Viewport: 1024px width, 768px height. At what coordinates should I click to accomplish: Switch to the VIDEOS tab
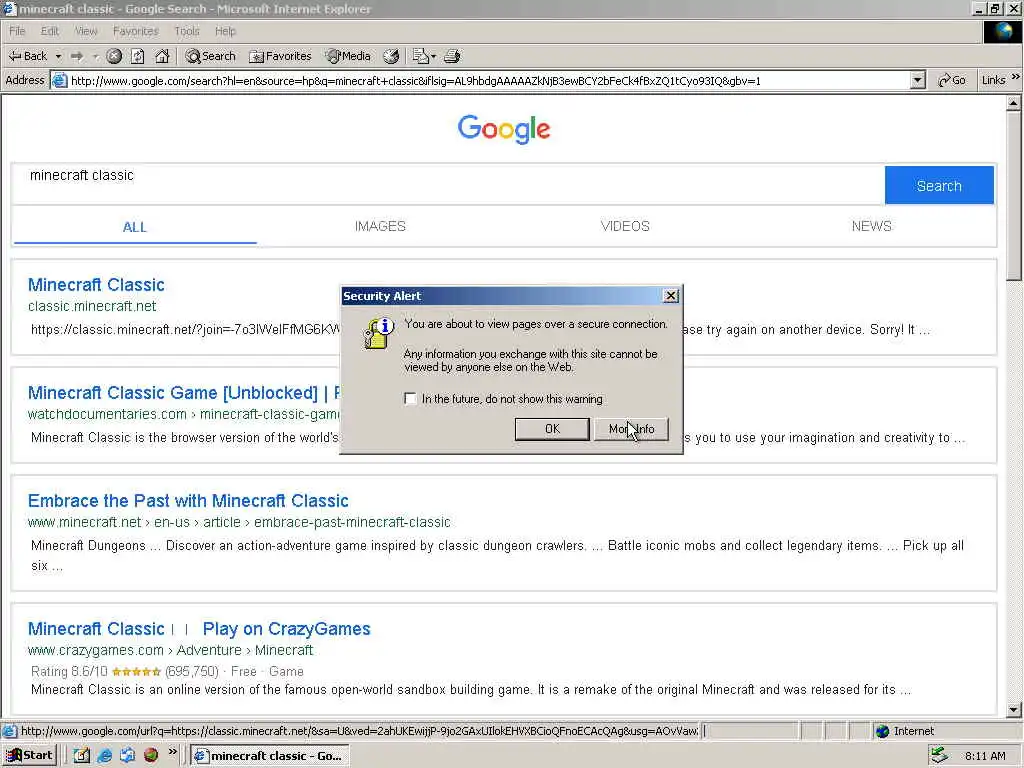(x=625, y=227)
